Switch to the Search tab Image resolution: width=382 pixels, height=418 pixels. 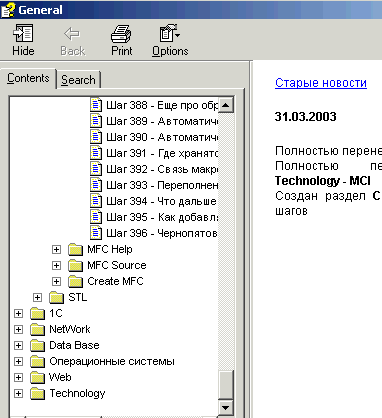[78, 80]
